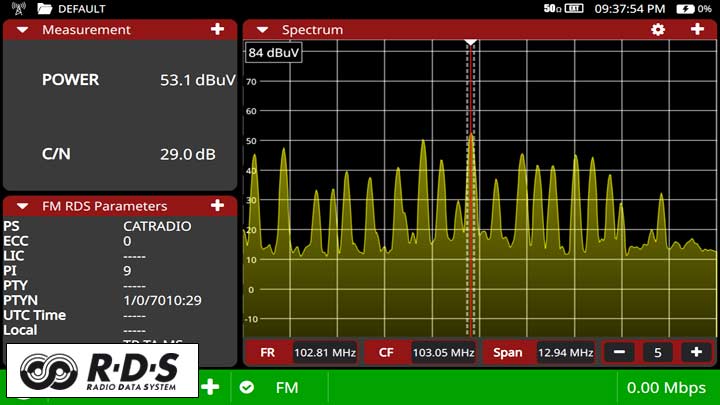Click the 84 dBuV reference level box

pyautogui.click(x=274, y=52)
